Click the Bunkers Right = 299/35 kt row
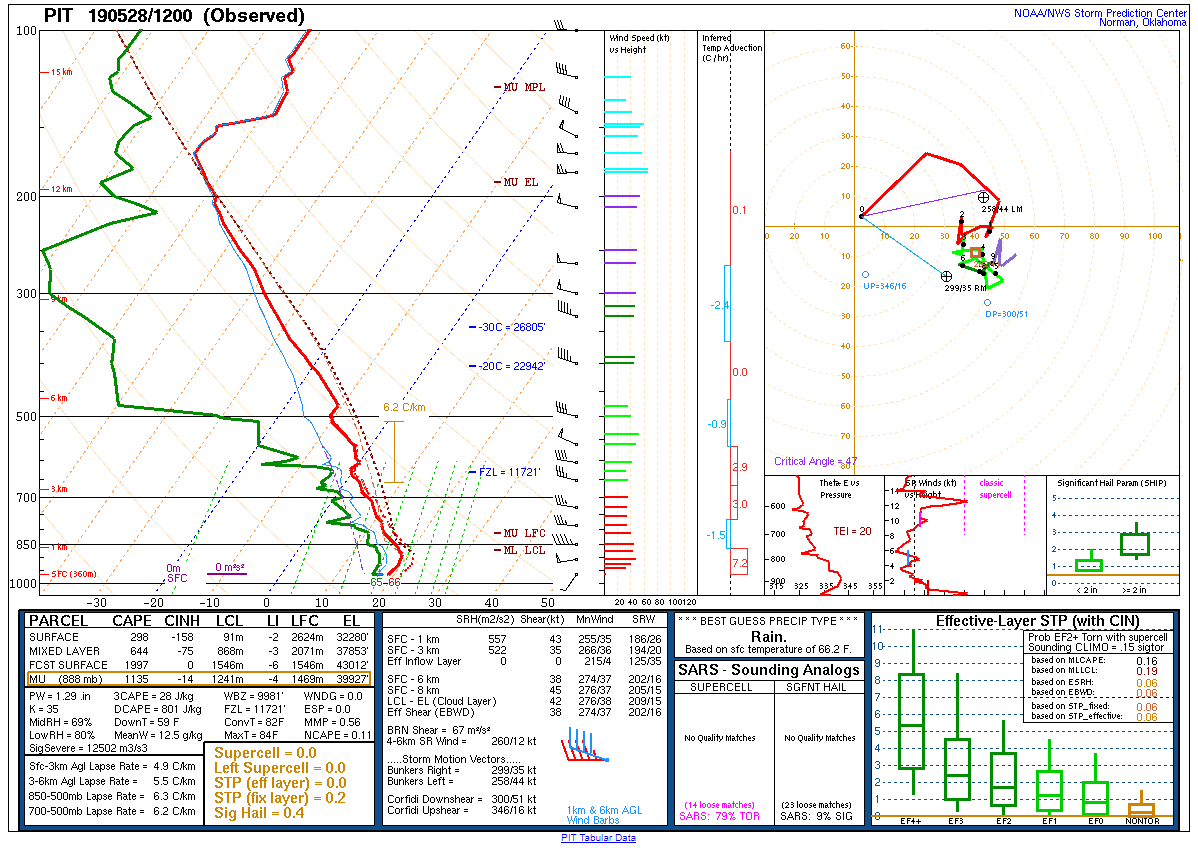Viewport: 1198px width, 848px height. pyautogui.click(x=461, y=770)
